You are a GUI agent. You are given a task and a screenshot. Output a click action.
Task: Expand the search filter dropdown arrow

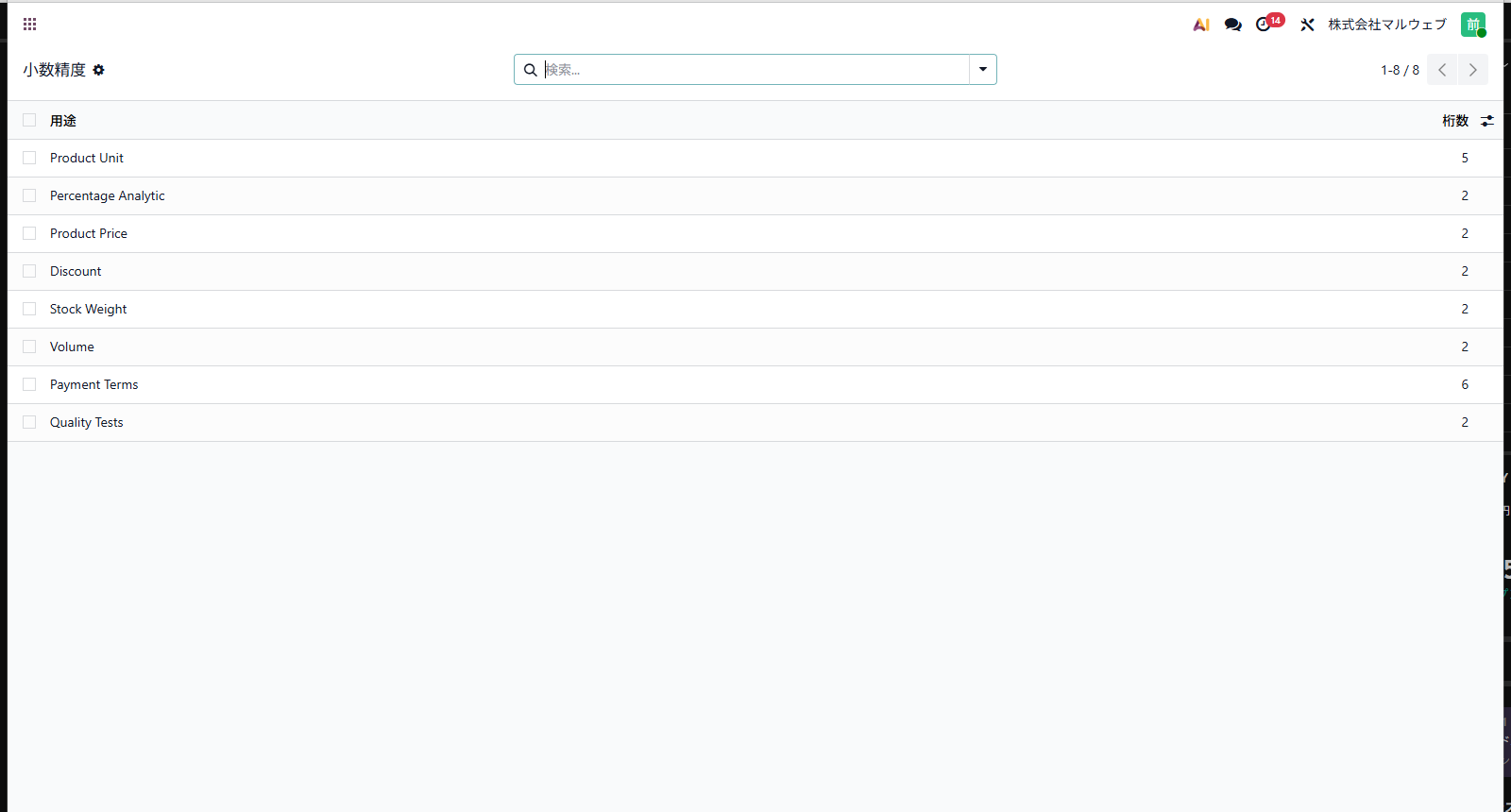983,70
